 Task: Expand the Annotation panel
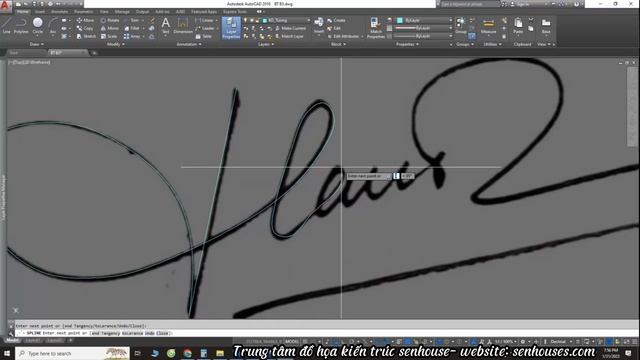point(189,44)
